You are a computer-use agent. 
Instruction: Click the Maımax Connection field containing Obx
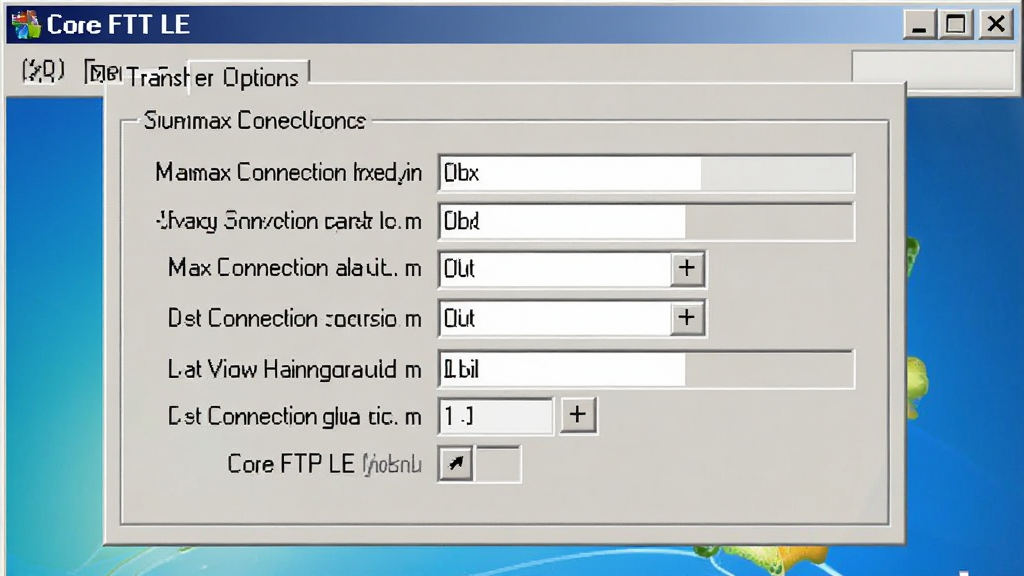(x=646, y=173)
